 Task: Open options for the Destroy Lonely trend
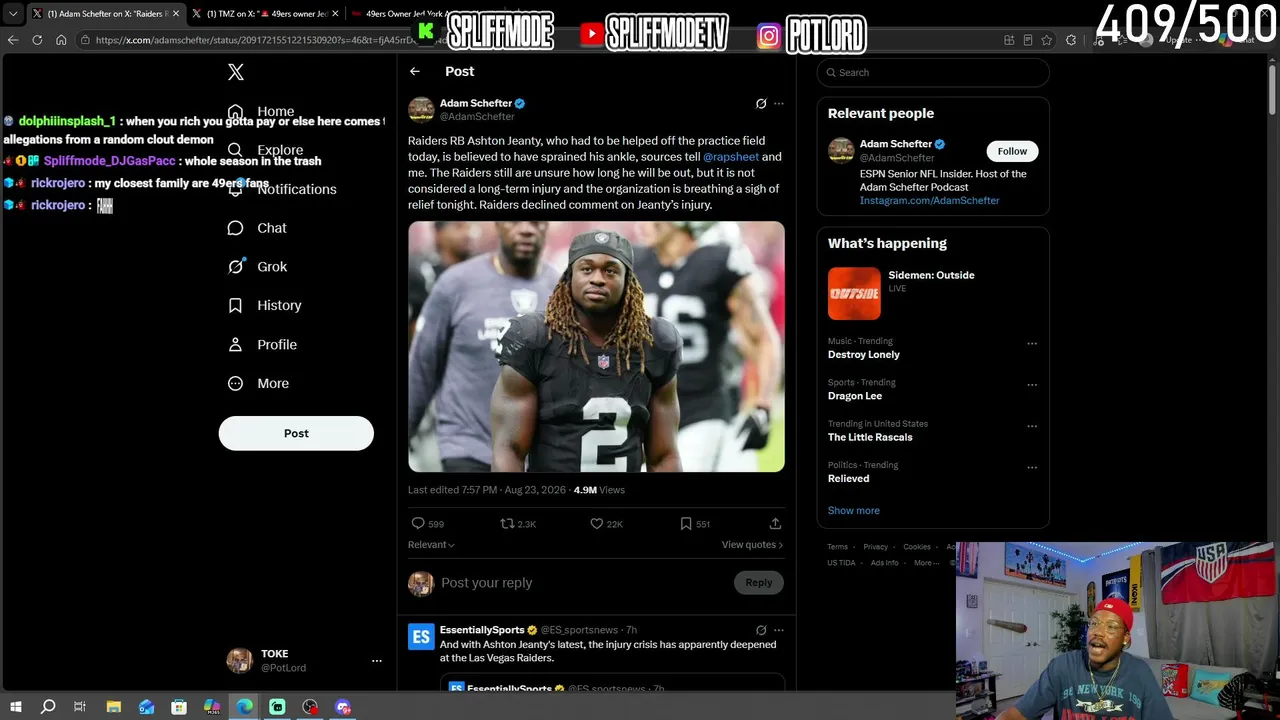point(1032,344)
